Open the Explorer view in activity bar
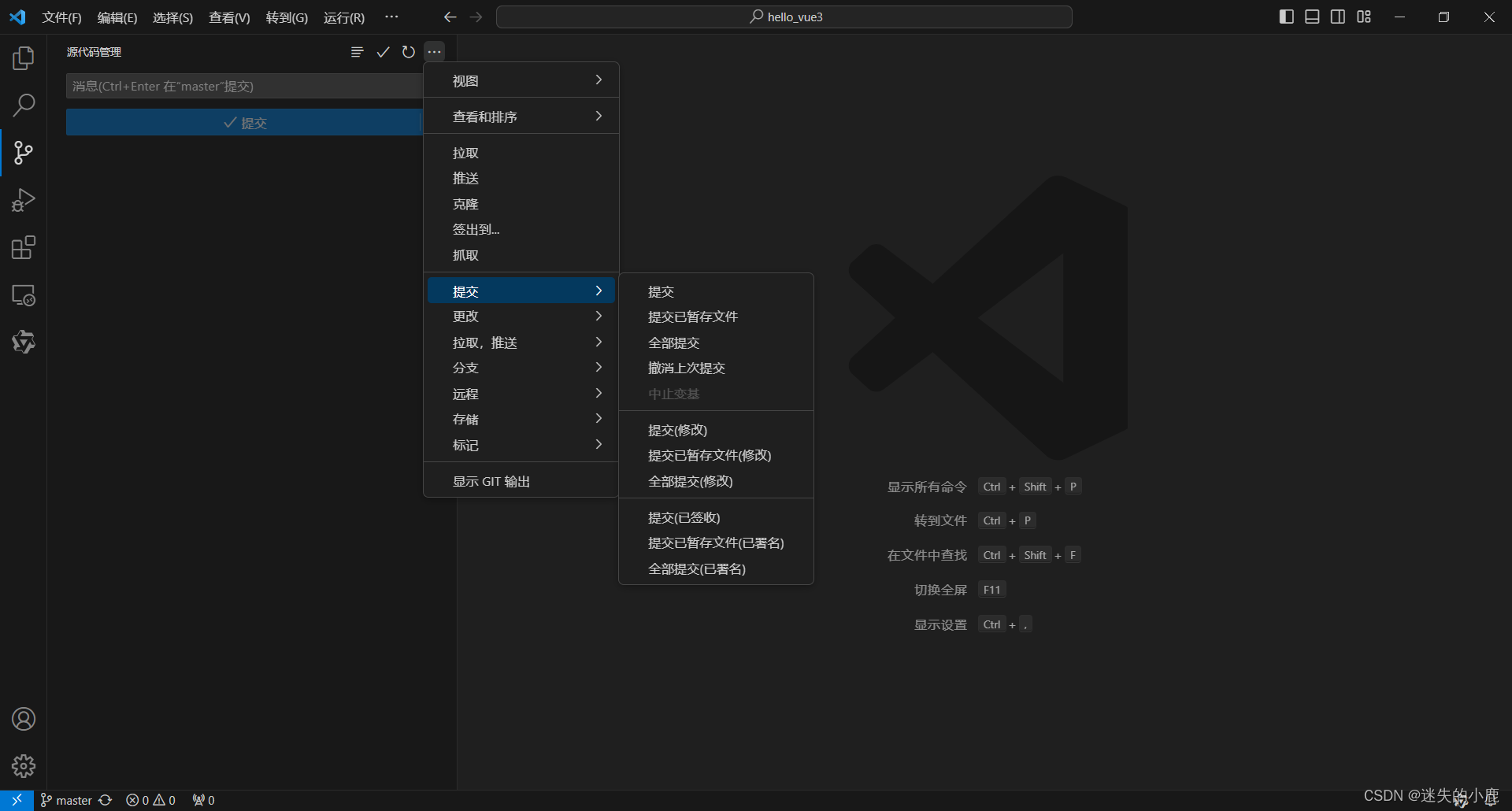Image resolution: width=1512 pixels, height=811 pixels. pos(24,58)
